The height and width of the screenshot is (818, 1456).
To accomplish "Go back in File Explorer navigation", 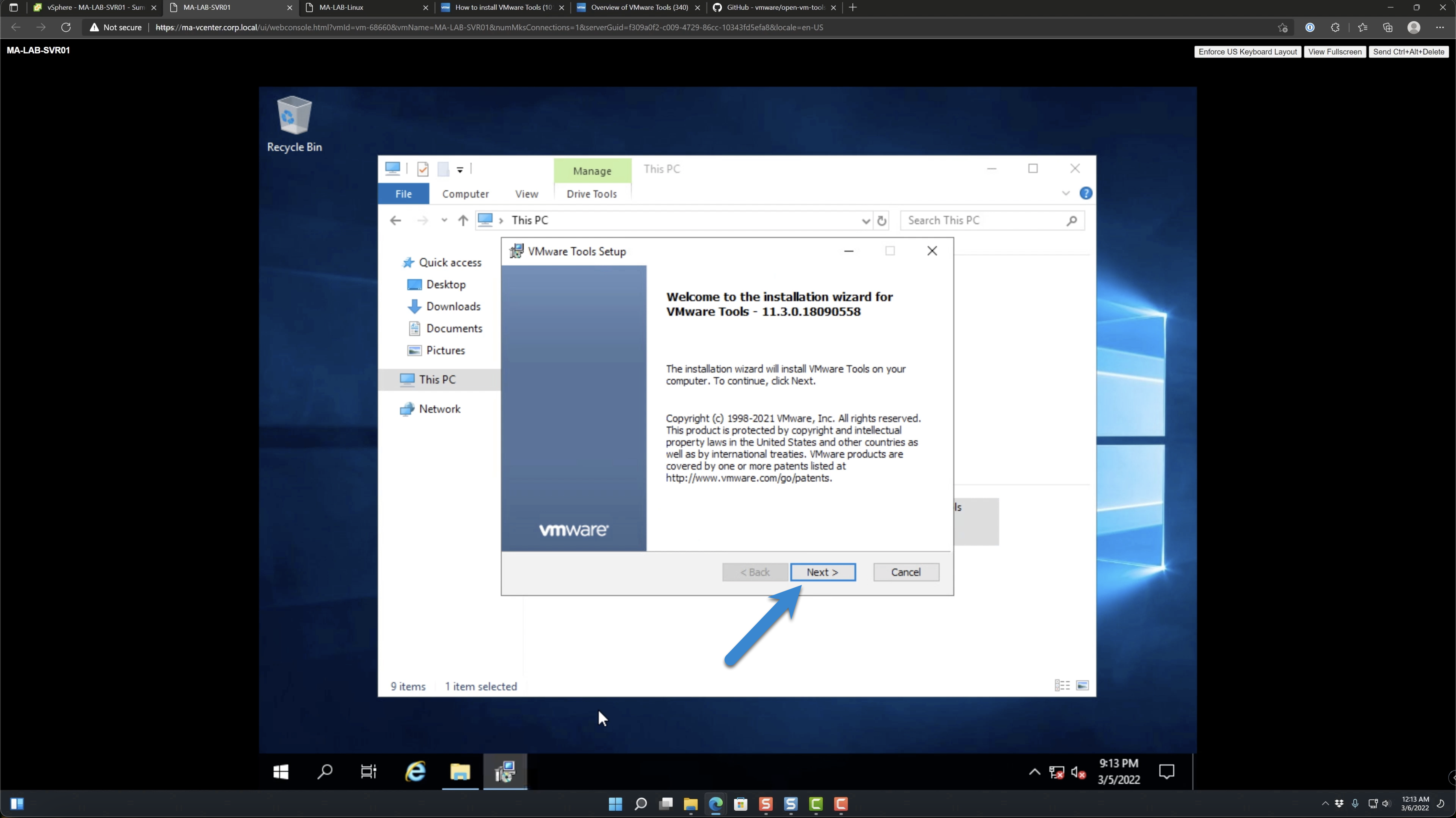I will (396, 220).
